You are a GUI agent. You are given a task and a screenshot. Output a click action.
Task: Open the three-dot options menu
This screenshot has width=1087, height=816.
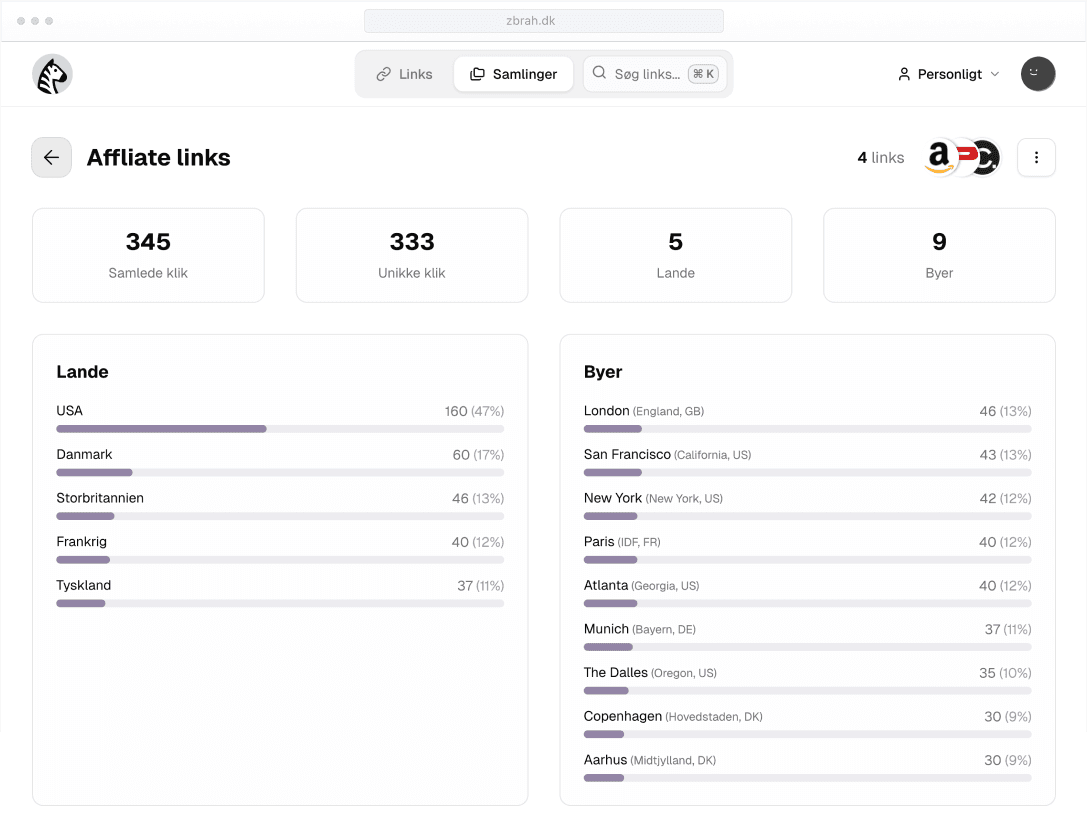[1036, 158]
